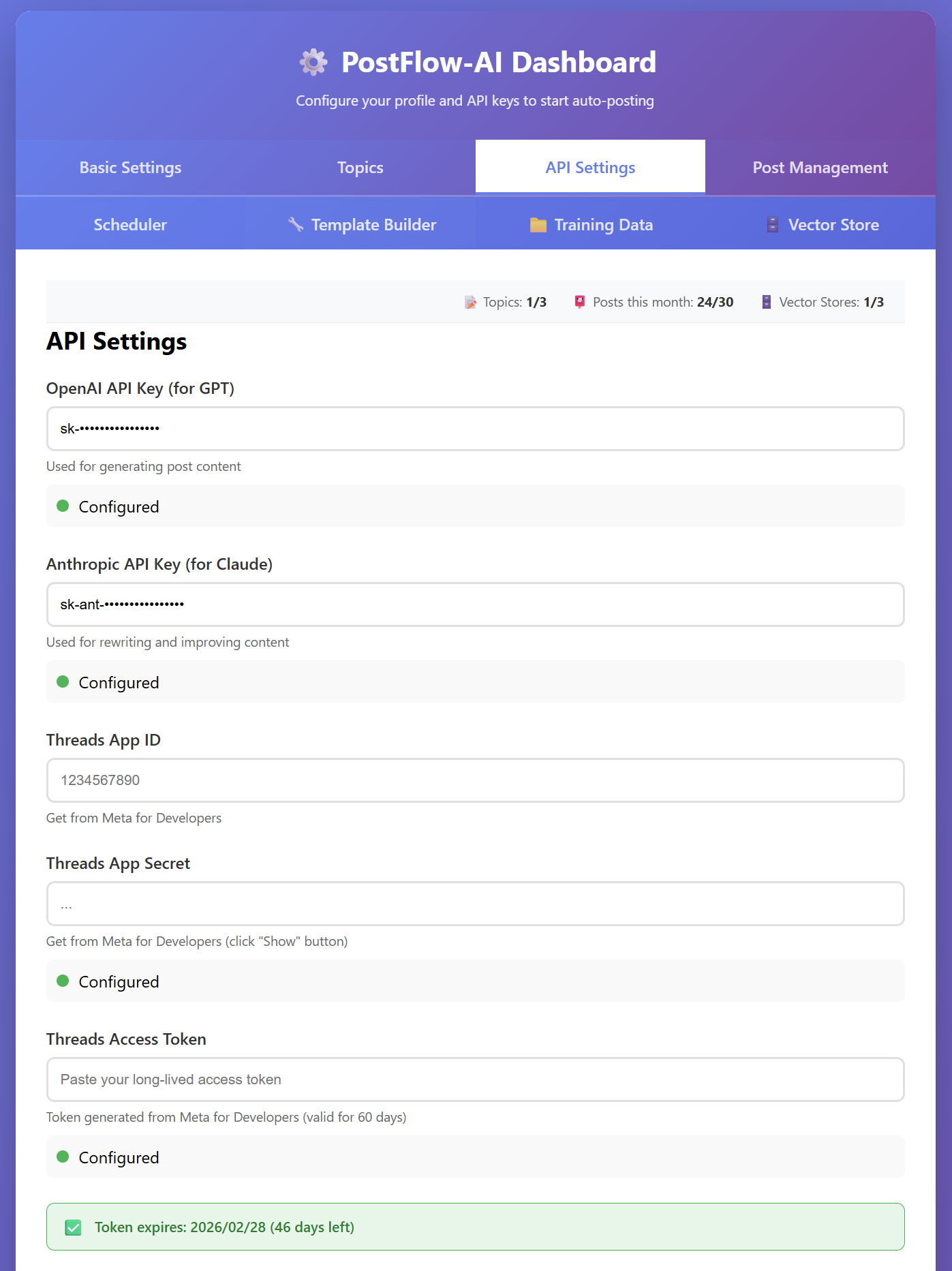
Task: Click 'Token generated from Meta for Developers' hint
Action: [x=226, y=1117]
